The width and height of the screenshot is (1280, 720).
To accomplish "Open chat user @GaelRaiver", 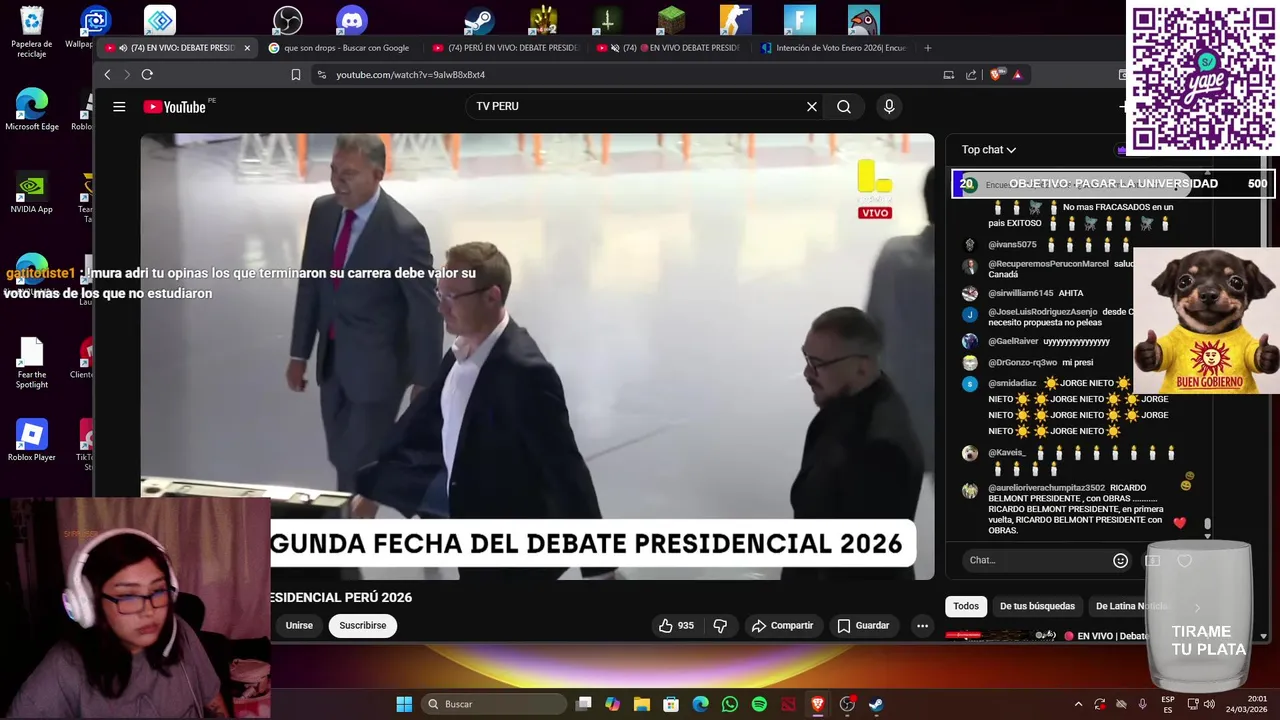I will point(1013,342).
